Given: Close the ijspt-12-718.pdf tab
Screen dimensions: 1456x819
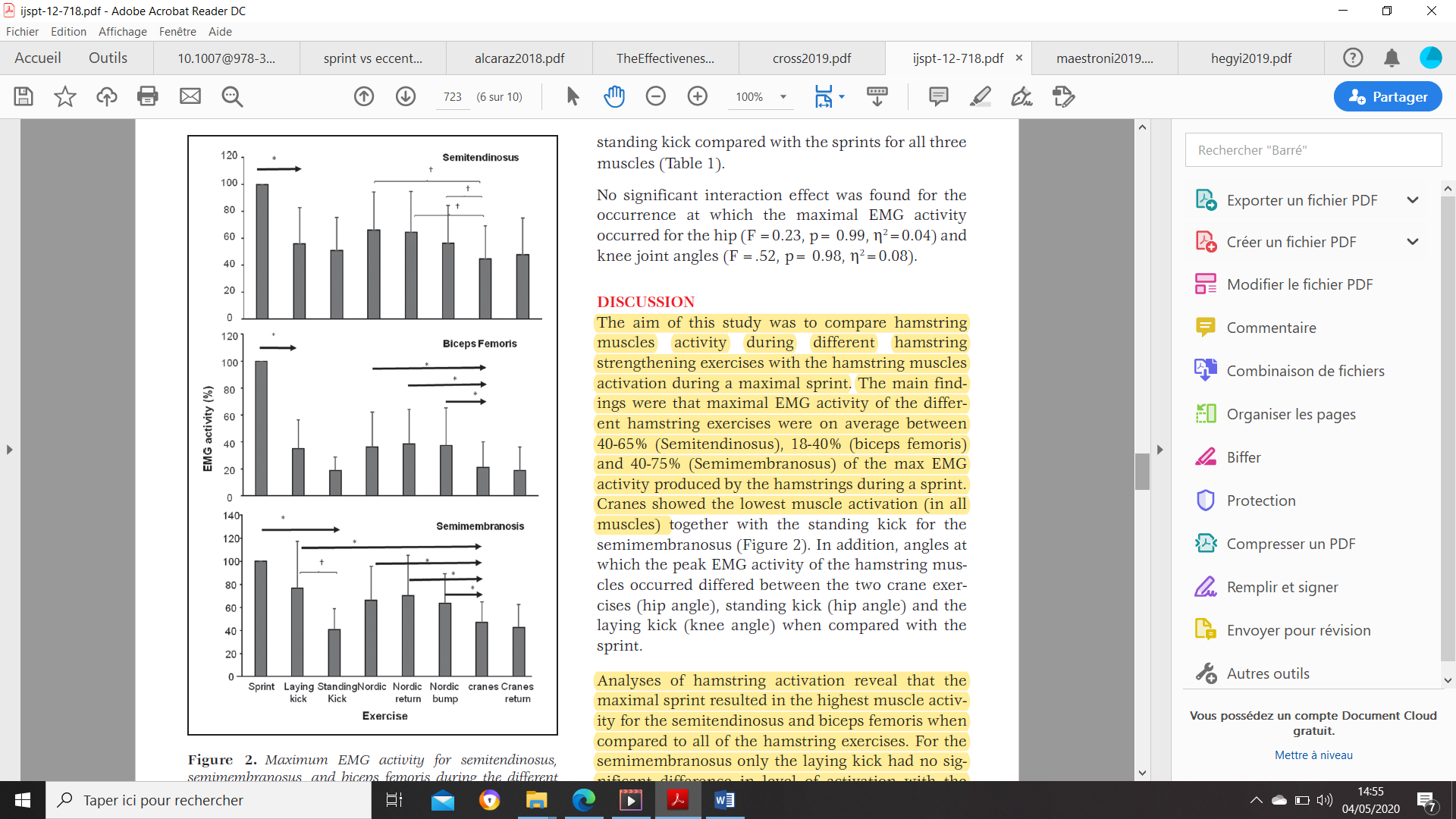Looking at the screenshot, I should tap(1019, 58).
